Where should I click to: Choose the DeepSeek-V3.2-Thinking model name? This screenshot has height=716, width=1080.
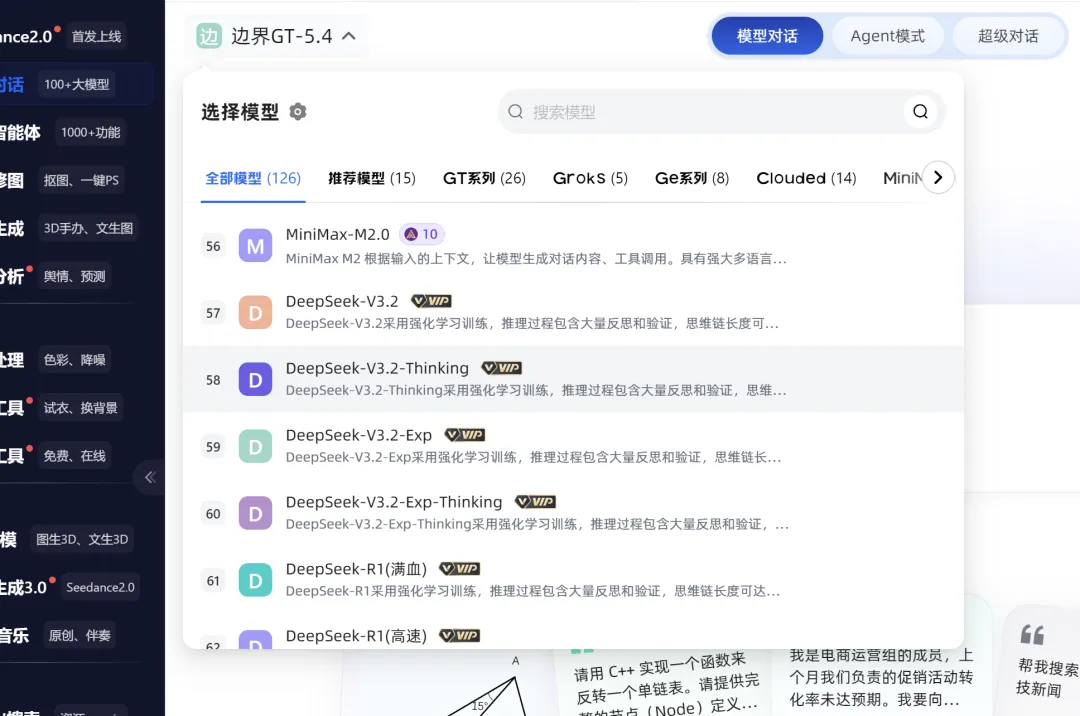[377, 368]
